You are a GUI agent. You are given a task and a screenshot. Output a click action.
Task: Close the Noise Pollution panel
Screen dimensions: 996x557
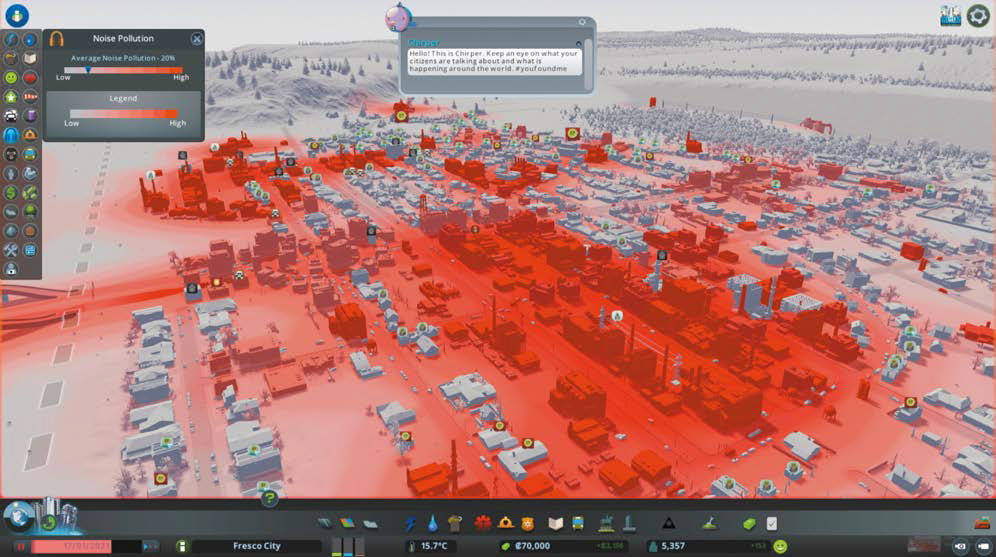pyautogui.click(x=196, y=39)
